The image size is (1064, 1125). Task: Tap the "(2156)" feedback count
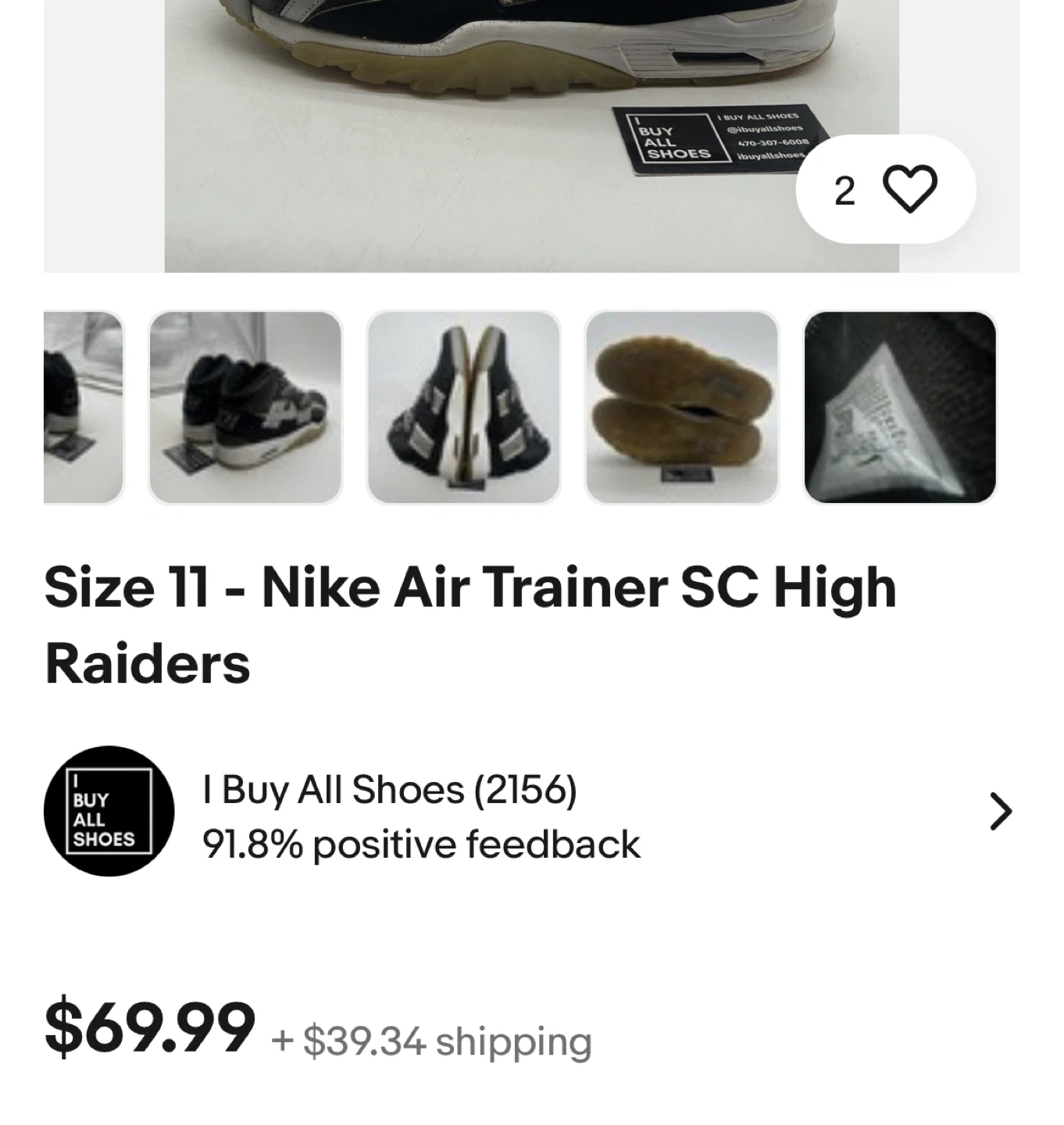526,790
